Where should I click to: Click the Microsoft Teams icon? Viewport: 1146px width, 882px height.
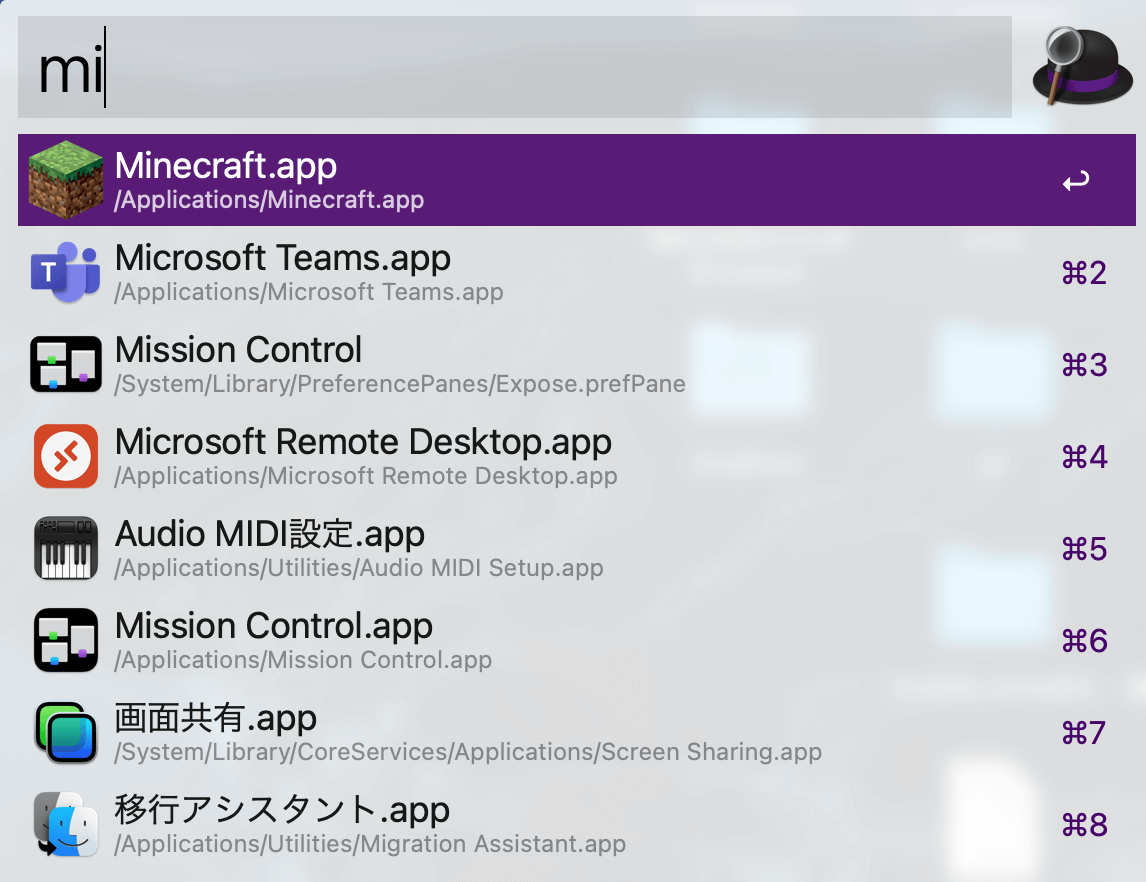tap(66, 272)
